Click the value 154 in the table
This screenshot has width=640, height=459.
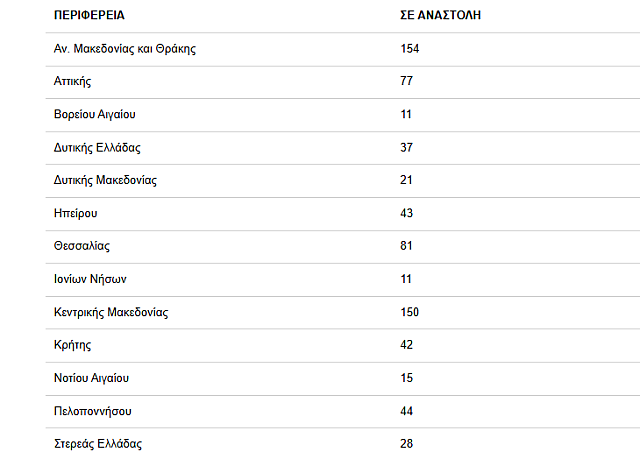[x=409, y=49]
